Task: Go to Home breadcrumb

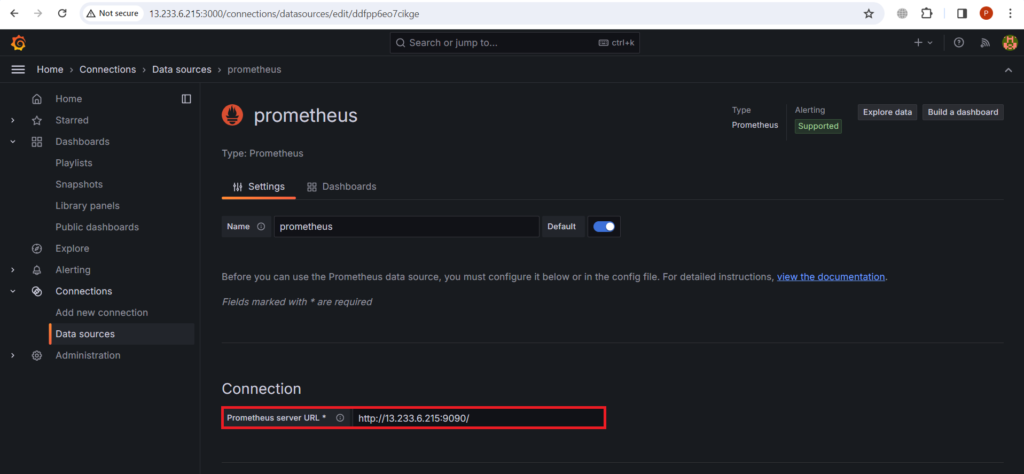Action: point(50,69)
